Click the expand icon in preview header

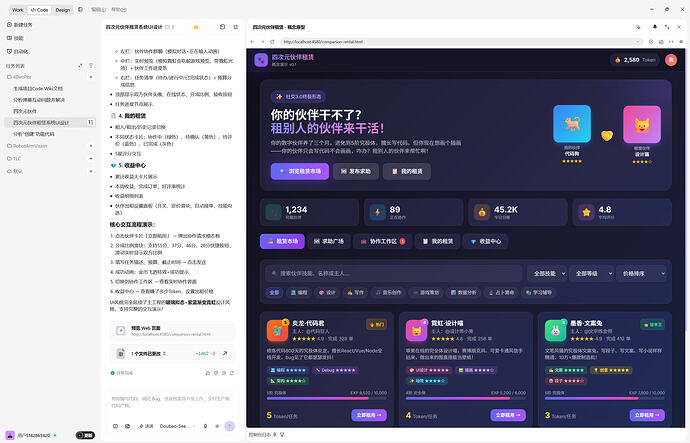pos(667,27)
